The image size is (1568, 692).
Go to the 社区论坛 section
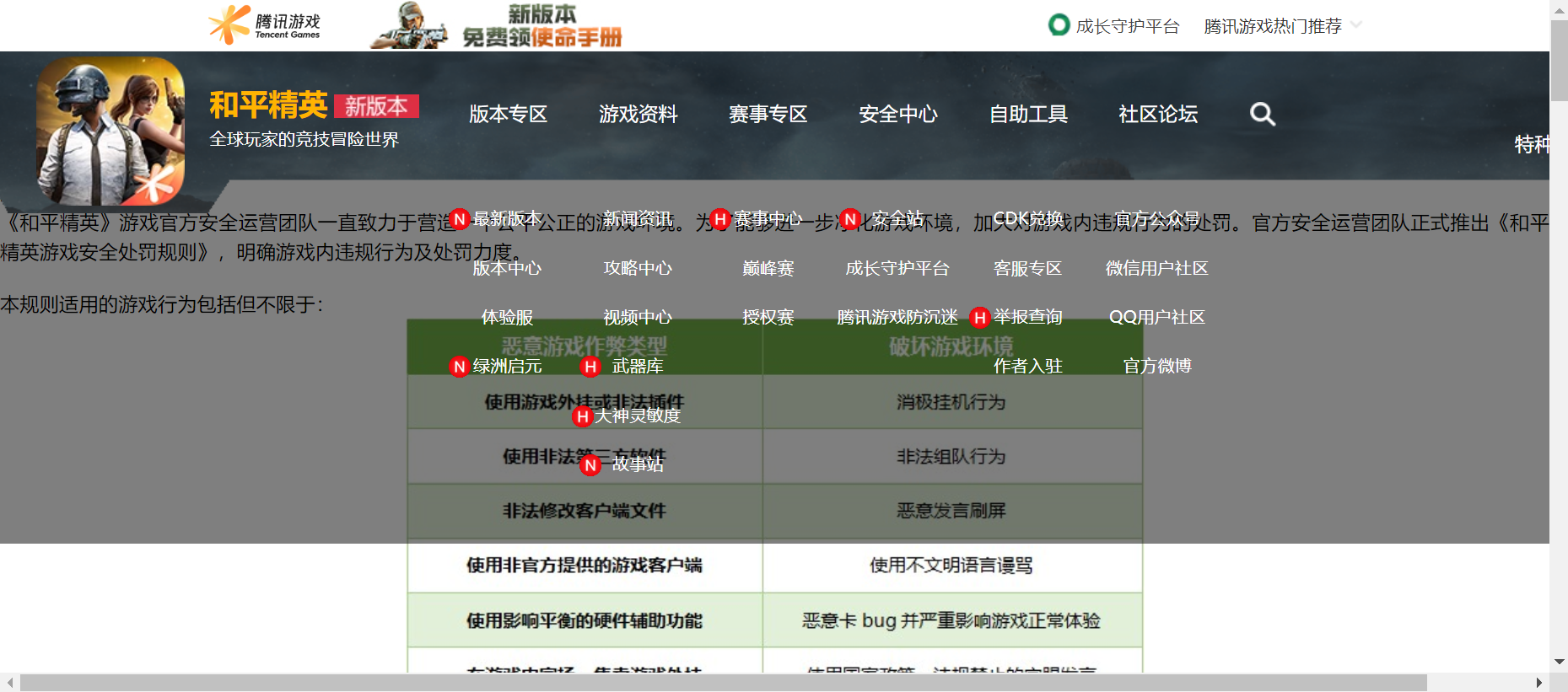pos(1157,114)
